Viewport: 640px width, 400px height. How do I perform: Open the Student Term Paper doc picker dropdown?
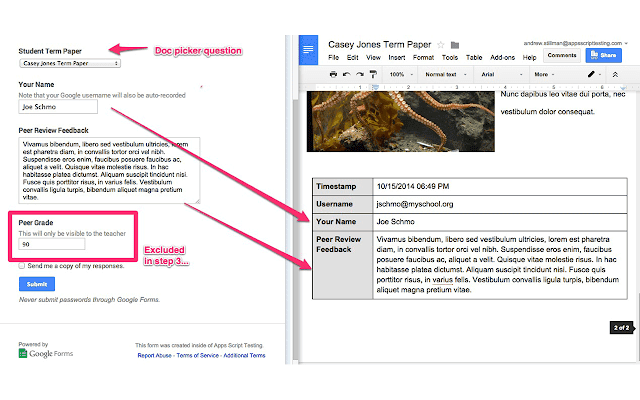[x=70, y=63]
